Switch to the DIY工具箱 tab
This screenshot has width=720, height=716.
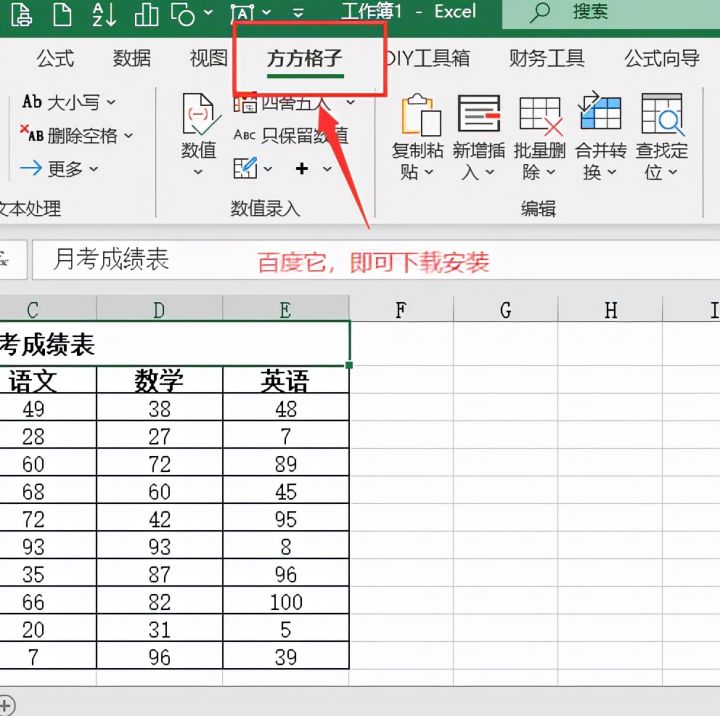tap(427, 58)
